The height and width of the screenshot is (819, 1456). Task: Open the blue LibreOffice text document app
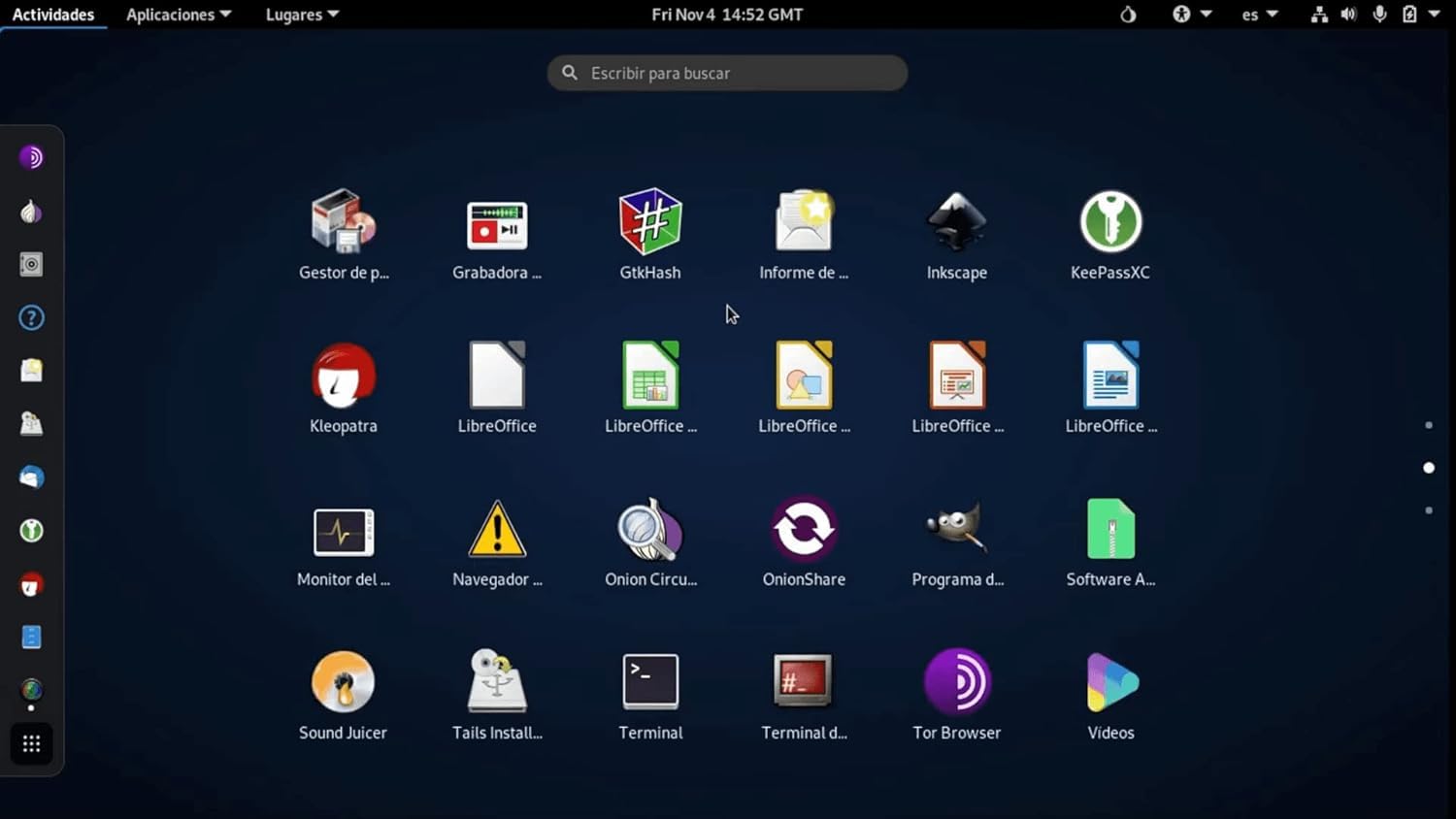(x=1110, y=375)
